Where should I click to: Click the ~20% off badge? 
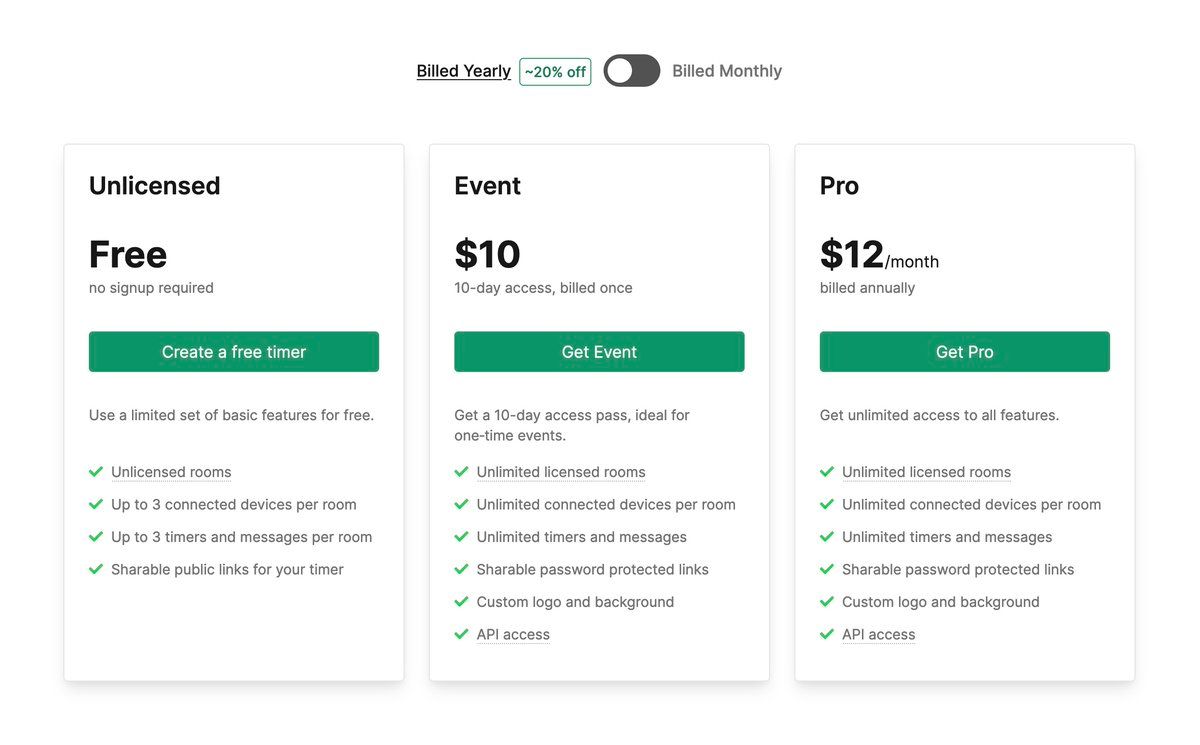[x=555, y=72]
